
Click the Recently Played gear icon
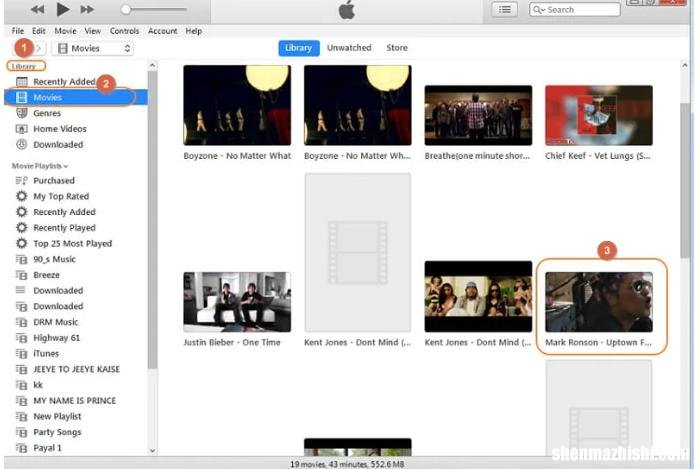(21, 228)
